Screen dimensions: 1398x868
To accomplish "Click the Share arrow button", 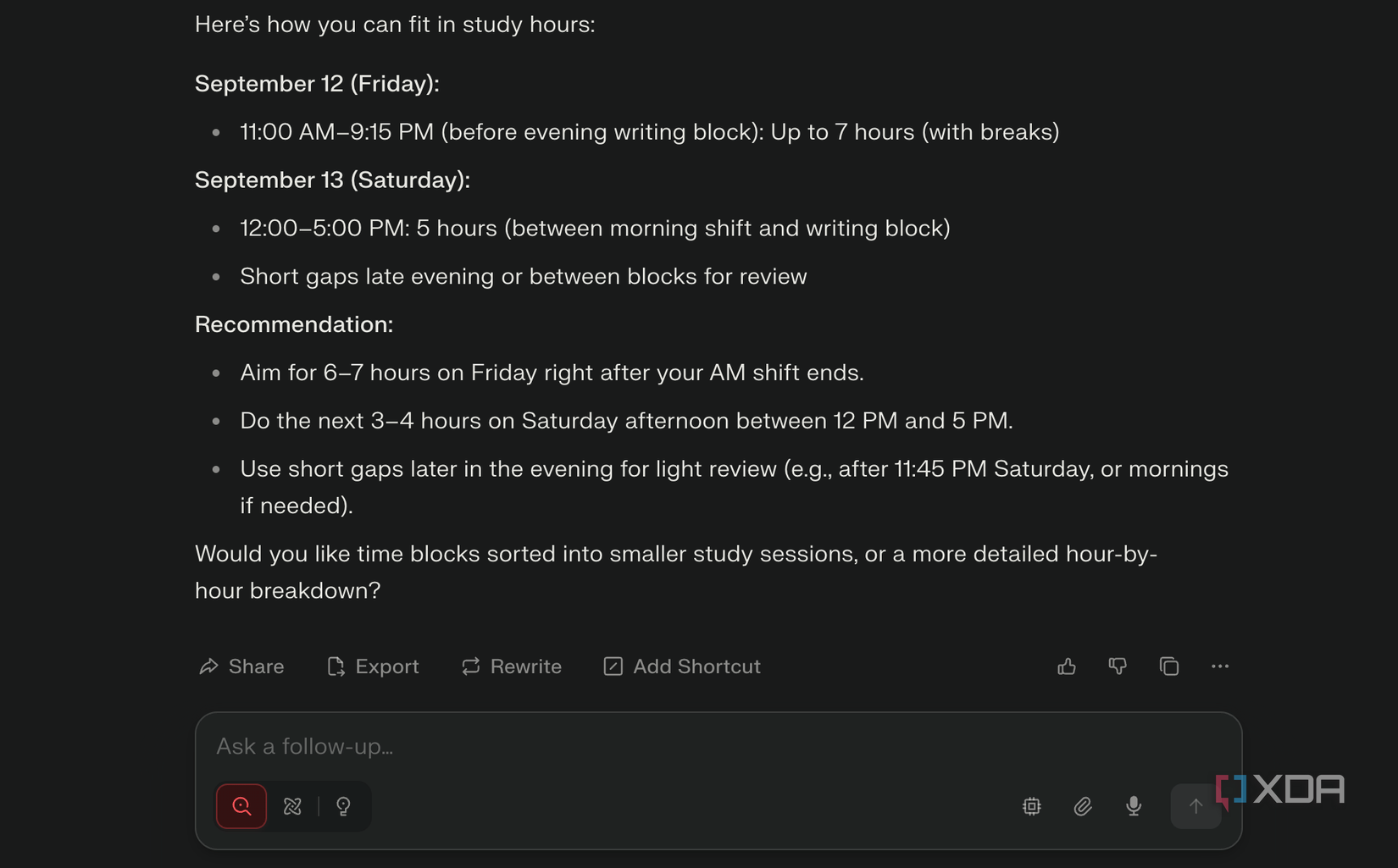I will (241, 666).
